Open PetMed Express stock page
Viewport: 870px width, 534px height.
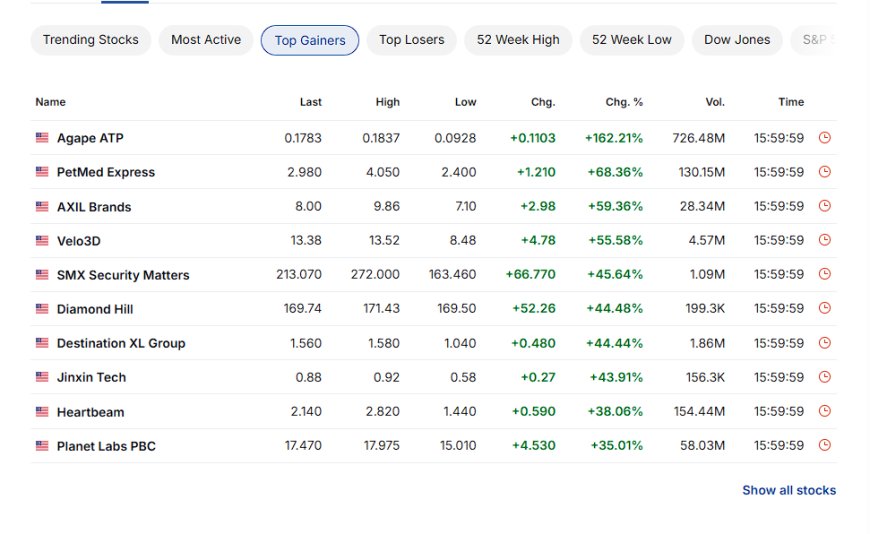(x=106, y=172)
